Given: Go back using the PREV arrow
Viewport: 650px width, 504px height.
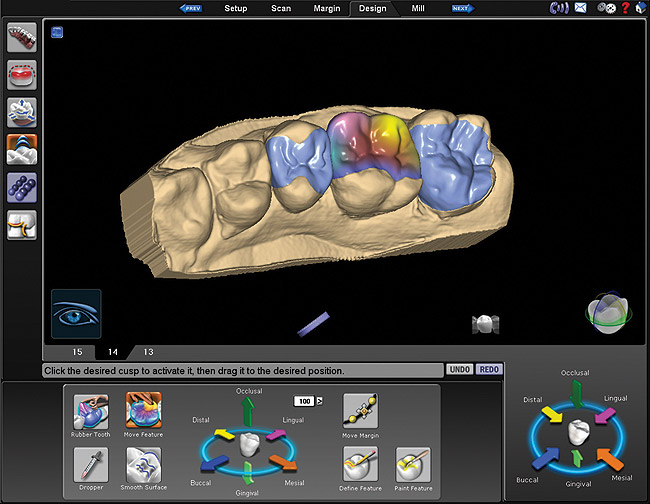Looking at the screenshot, I should (x=192, y=8).
